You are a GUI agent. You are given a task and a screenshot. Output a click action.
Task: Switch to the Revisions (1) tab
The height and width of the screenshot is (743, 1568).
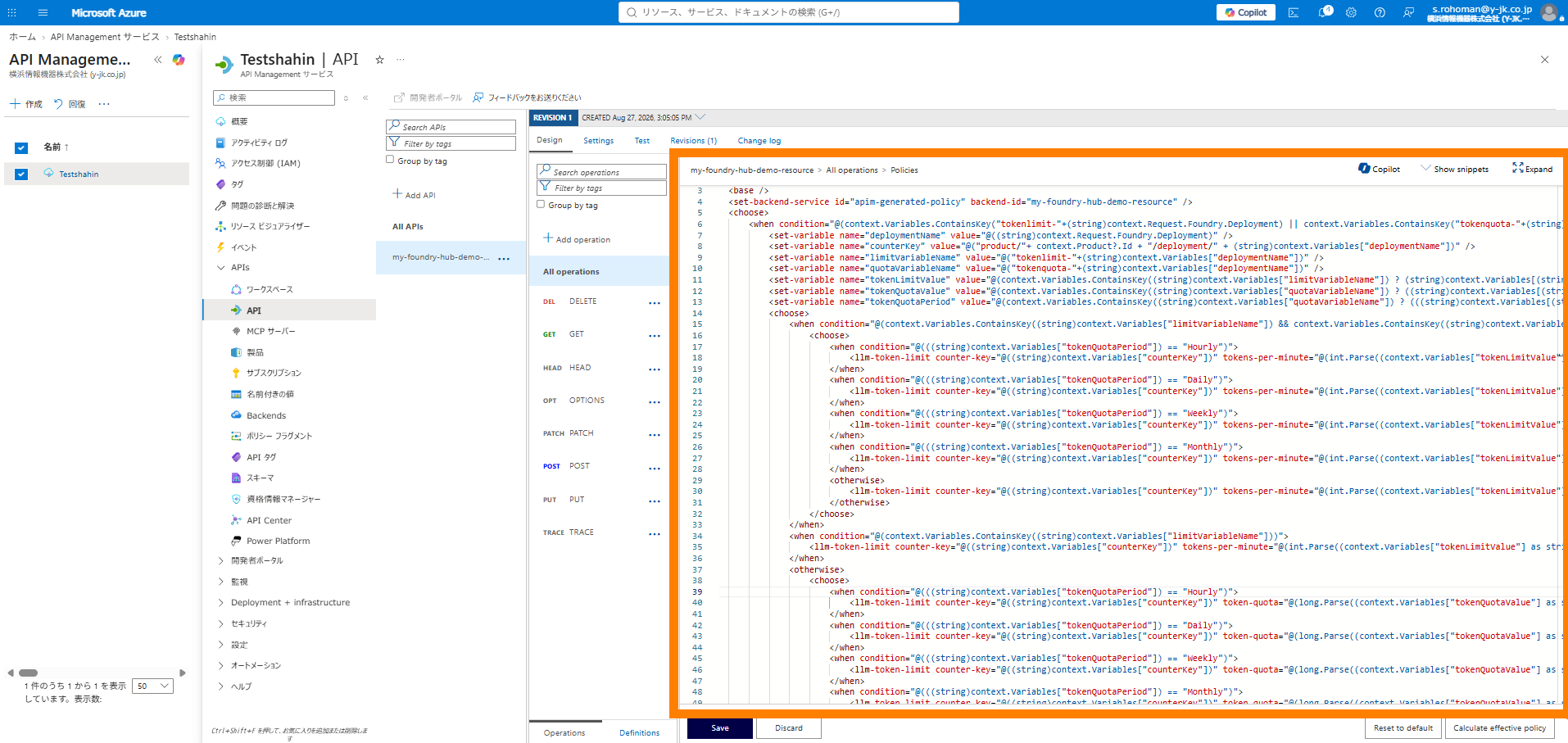[x=693, y=141]
